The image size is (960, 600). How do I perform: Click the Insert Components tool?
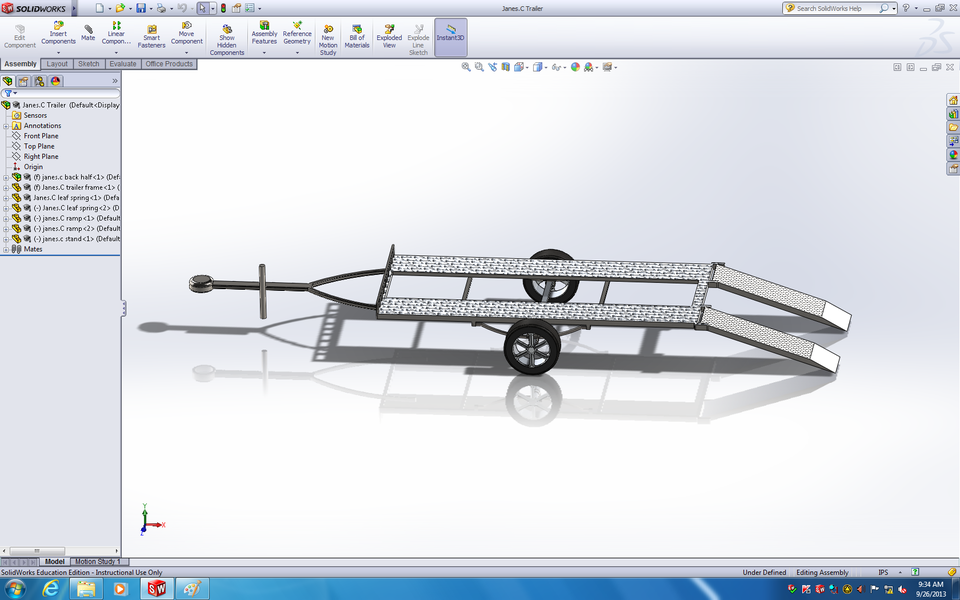click(x=58, y=34)
